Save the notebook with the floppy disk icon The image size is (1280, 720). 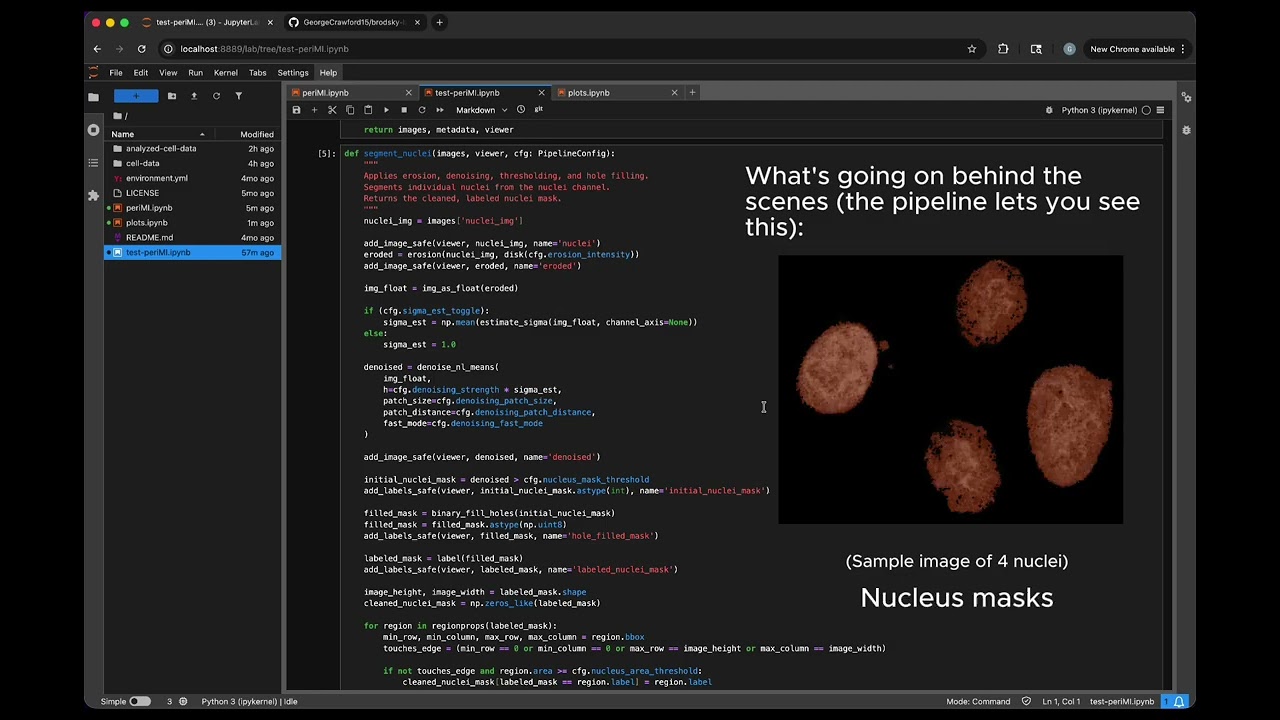coord(296,110)
